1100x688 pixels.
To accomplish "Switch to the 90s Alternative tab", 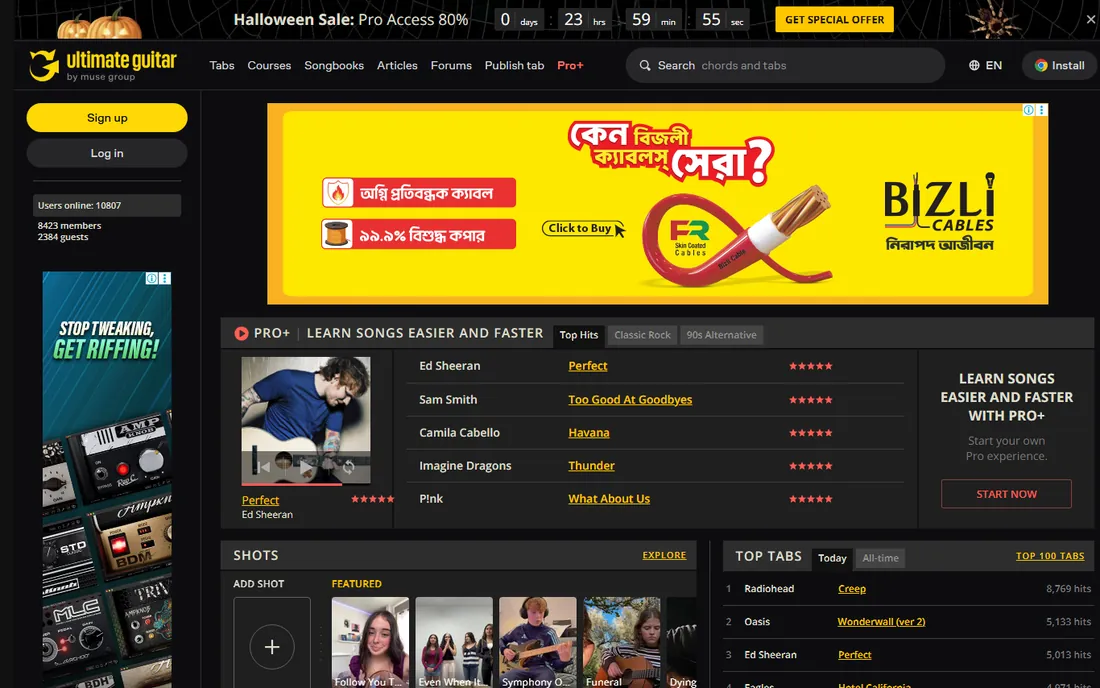I will pos(721,335).
